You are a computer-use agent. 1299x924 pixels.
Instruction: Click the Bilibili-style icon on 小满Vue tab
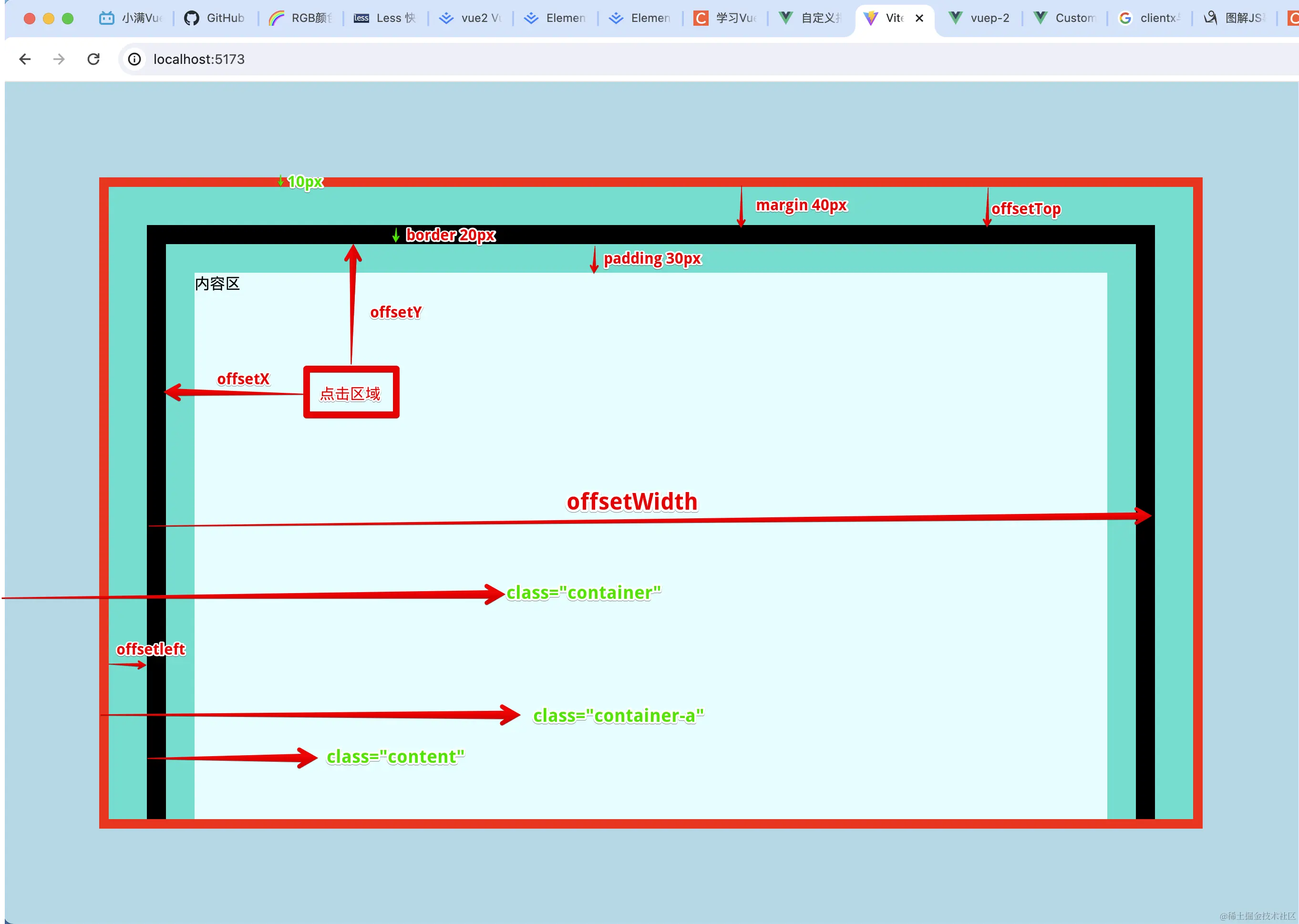pos(106,18)
